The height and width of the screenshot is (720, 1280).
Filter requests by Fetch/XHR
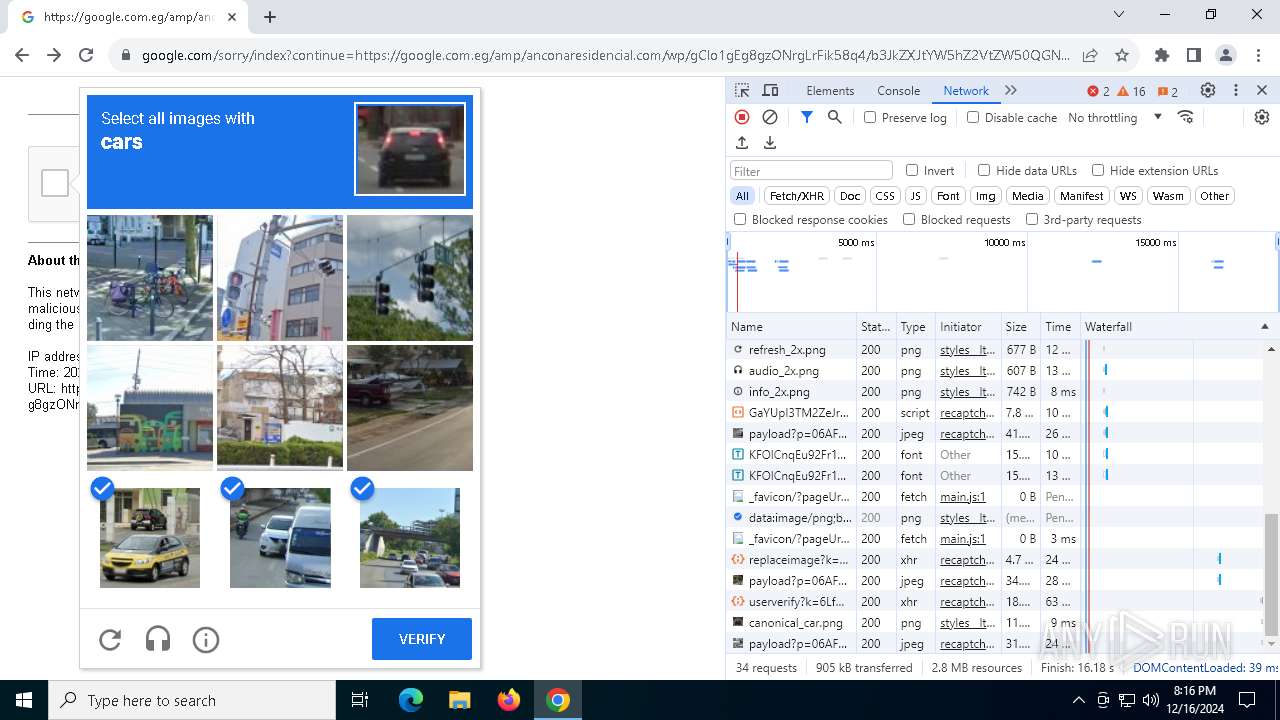[797, 196]
